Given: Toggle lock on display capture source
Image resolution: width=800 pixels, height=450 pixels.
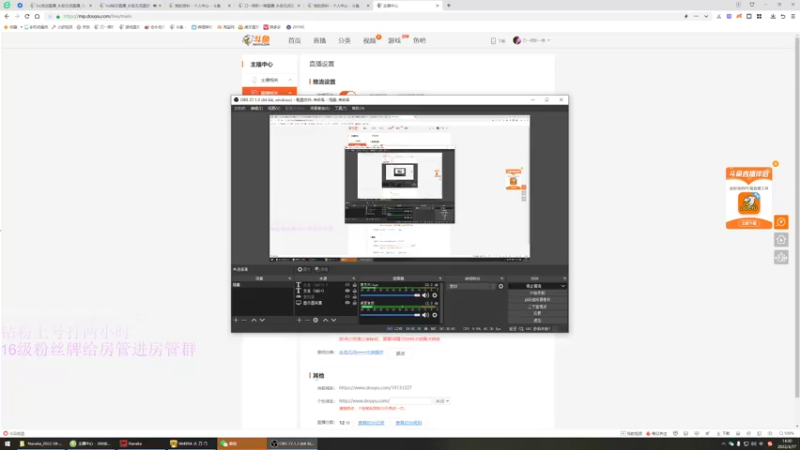Looking at the screenshot, I should point(355,303).
